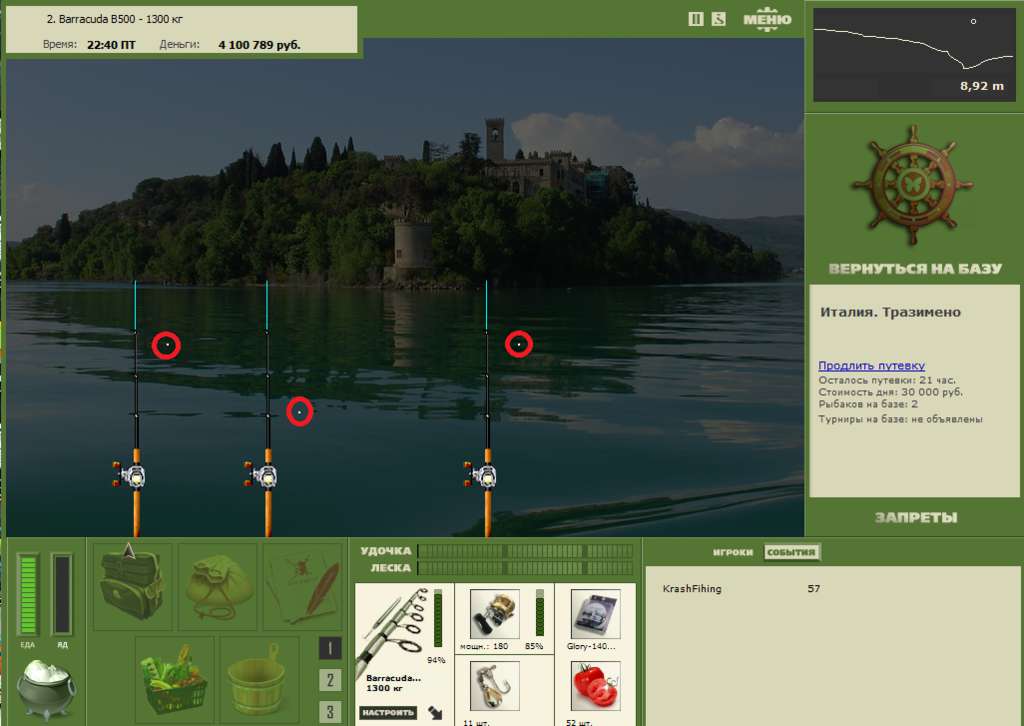Select tackle slot 1
Screen dimensions: 1024x726
[x=330, y=648]
